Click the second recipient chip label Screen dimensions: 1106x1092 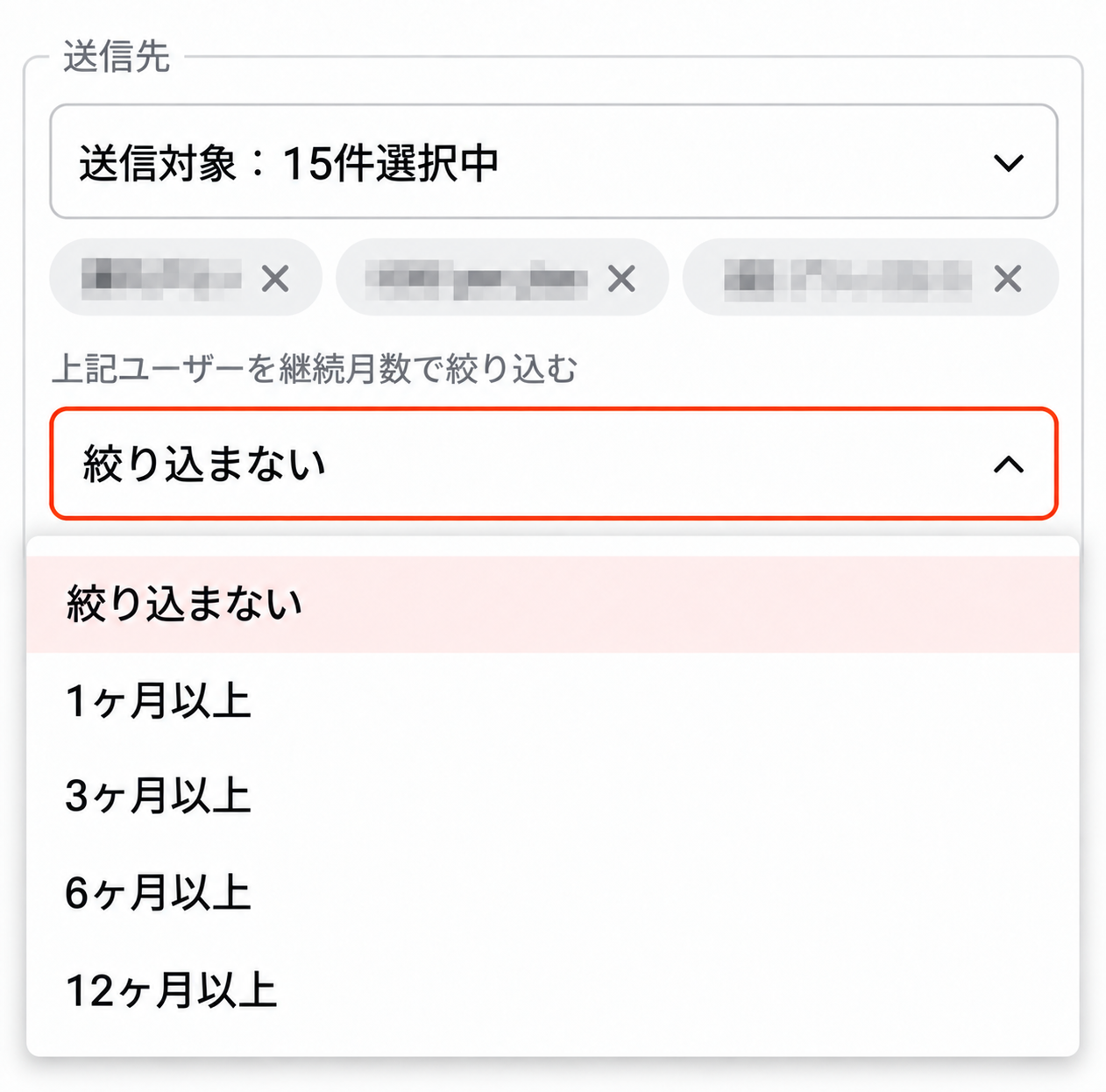coord(477,280)
